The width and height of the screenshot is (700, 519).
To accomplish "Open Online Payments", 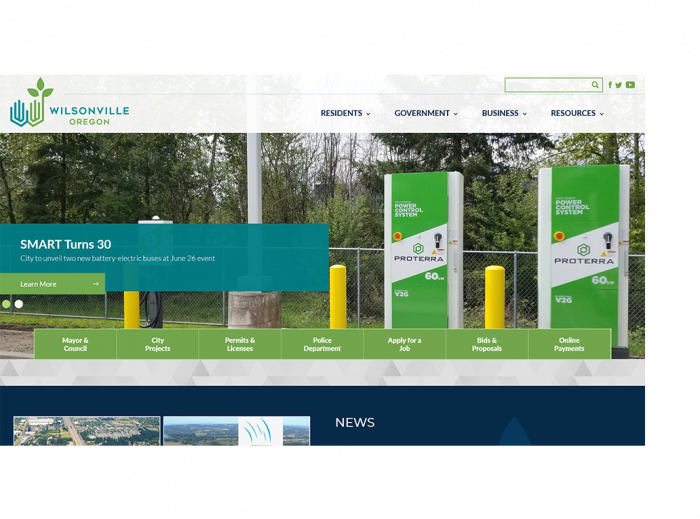I will point(569,344).
